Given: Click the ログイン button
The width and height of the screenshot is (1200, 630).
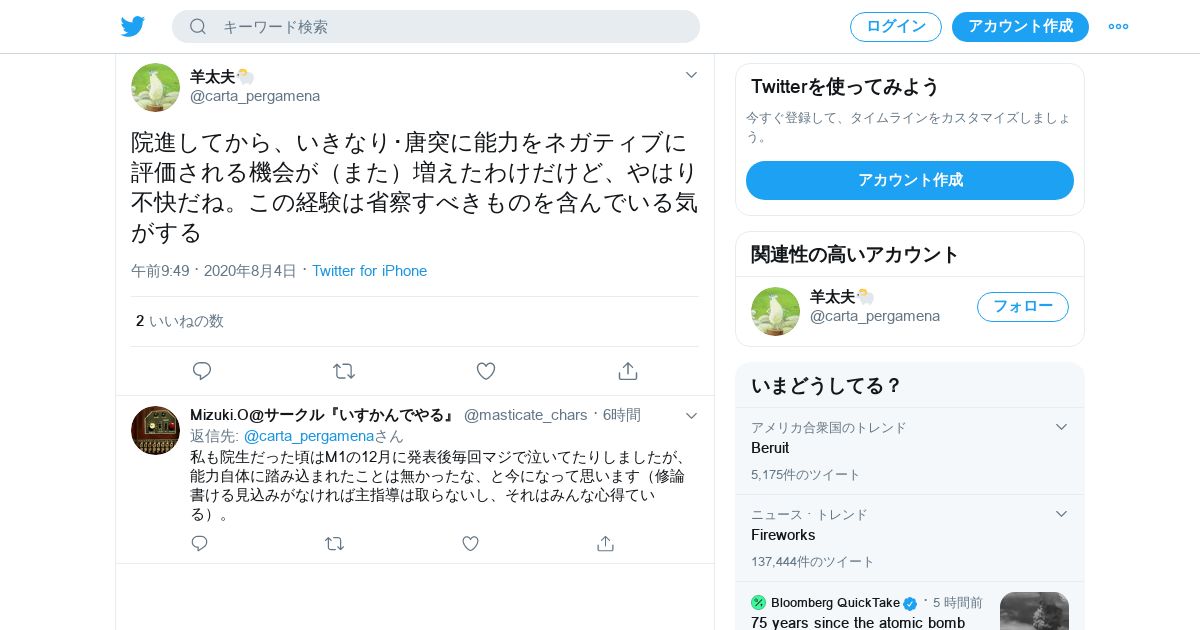Looking at the screenshot, I should [896, 27].
